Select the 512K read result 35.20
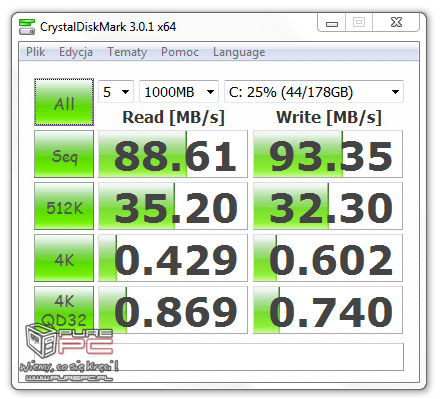Viewport: 441px width, 399px height. tap(173, 206)
